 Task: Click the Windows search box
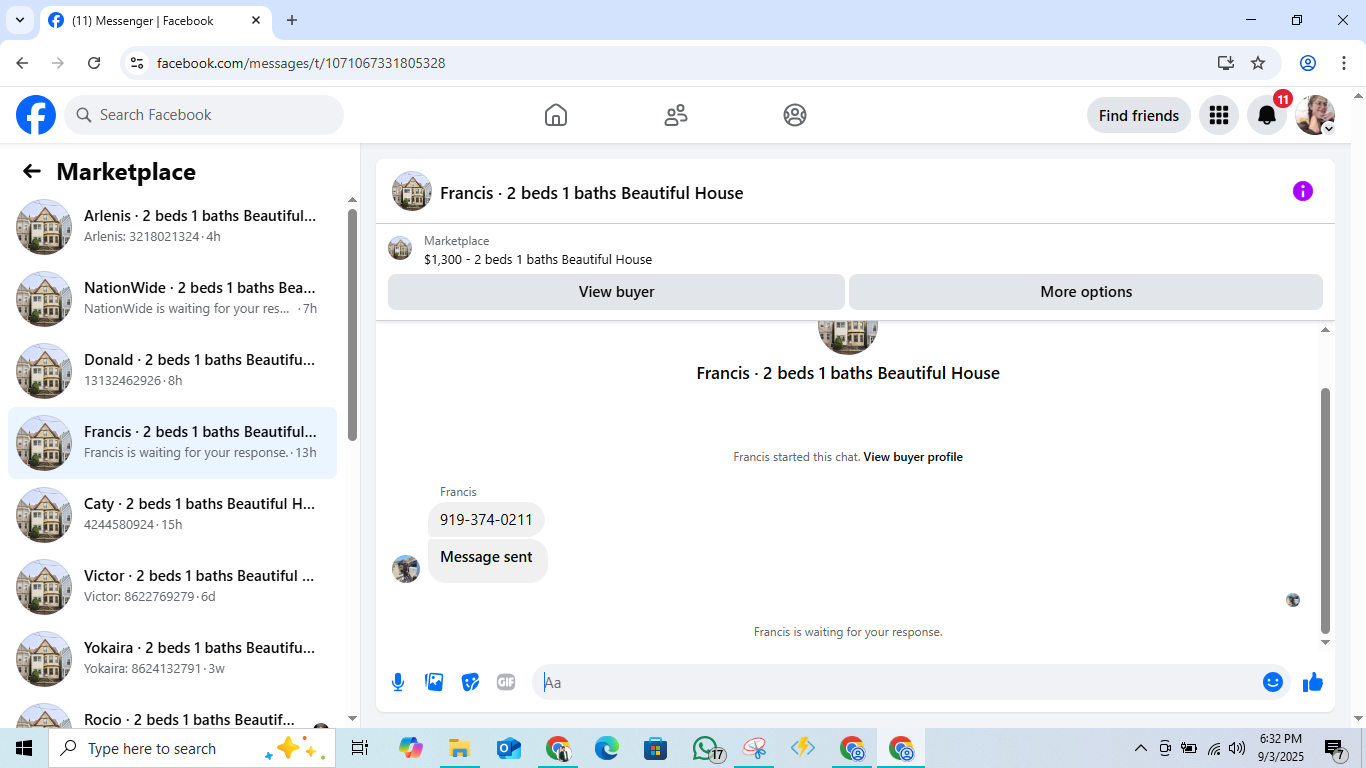tap(190, 748)
